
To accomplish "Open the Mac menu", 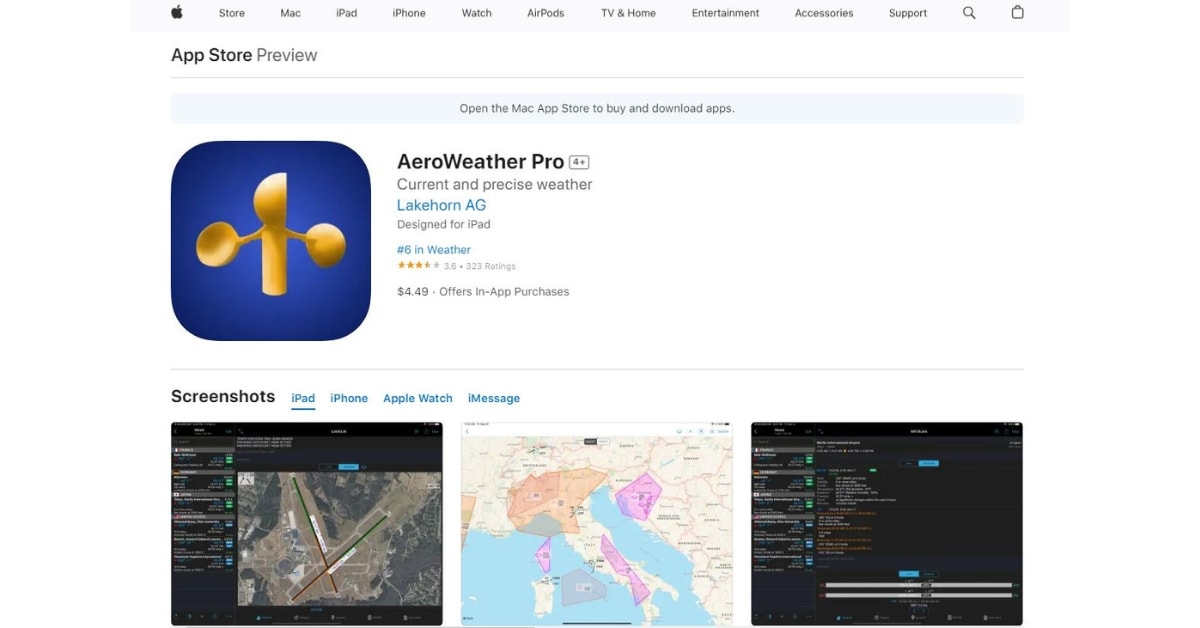I will (290, 13).
